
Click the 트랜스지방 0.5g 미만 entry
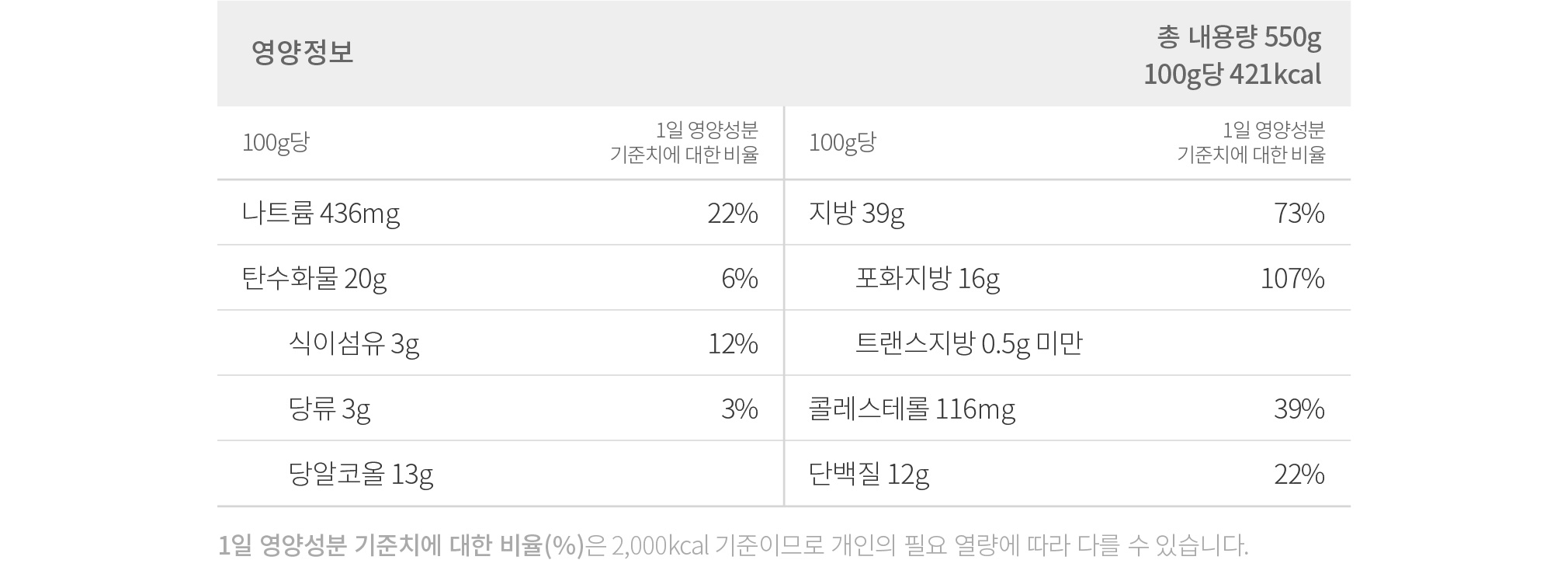pos(969,343)
